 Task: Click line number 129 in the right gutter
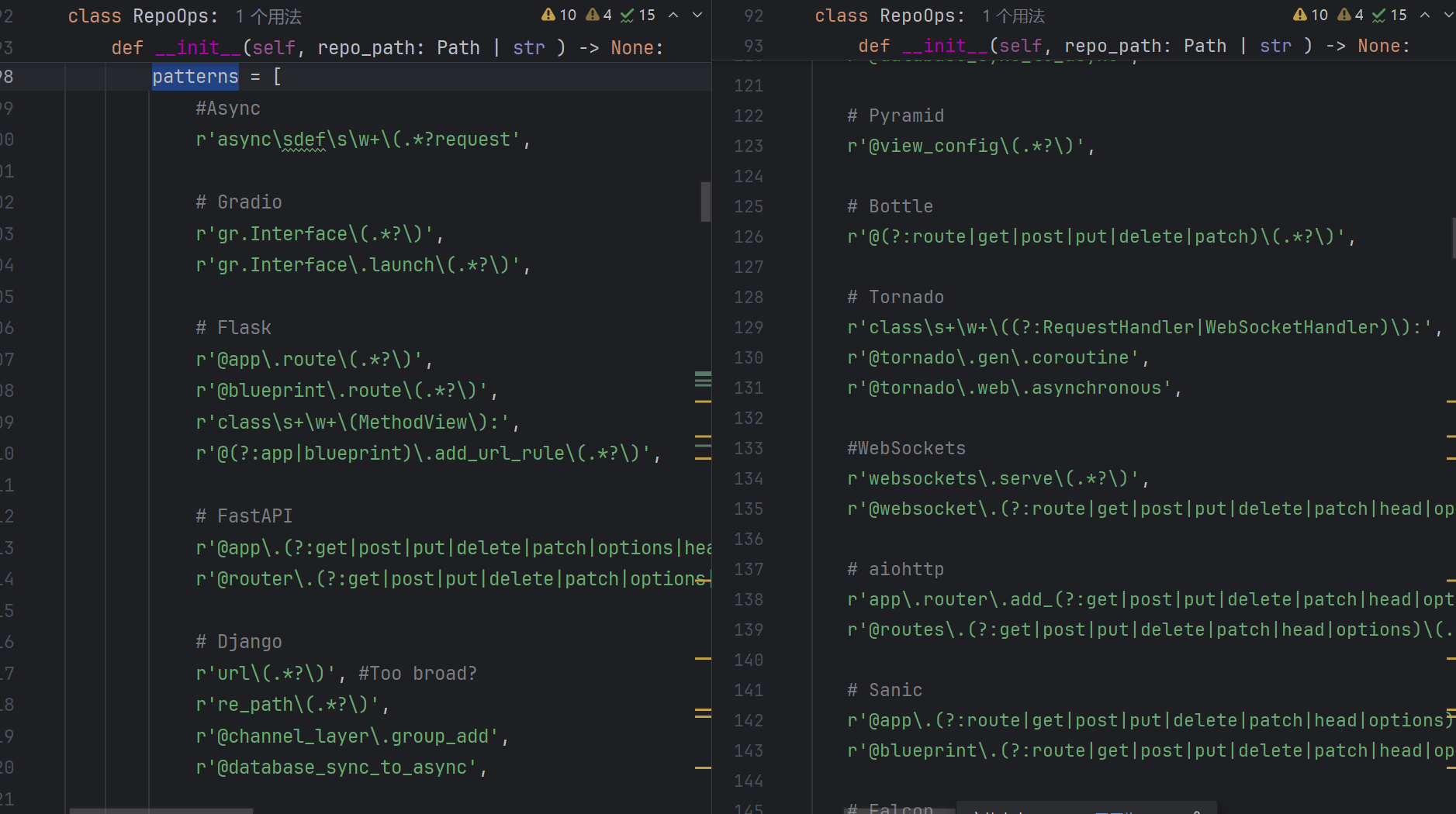click(749, 328)
